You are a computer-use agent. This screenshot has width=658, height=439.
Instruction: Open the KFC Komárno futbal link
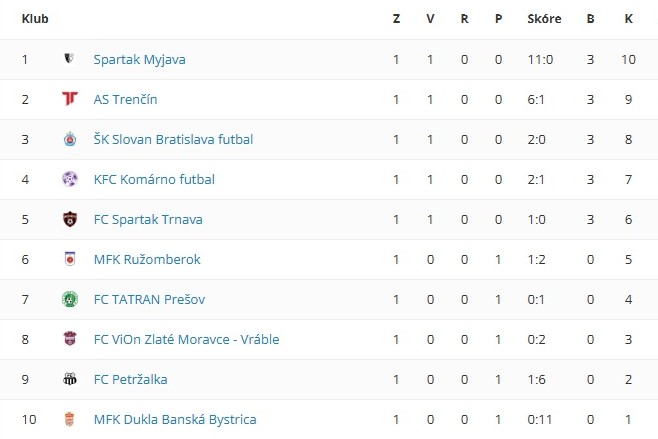(154, 180)
